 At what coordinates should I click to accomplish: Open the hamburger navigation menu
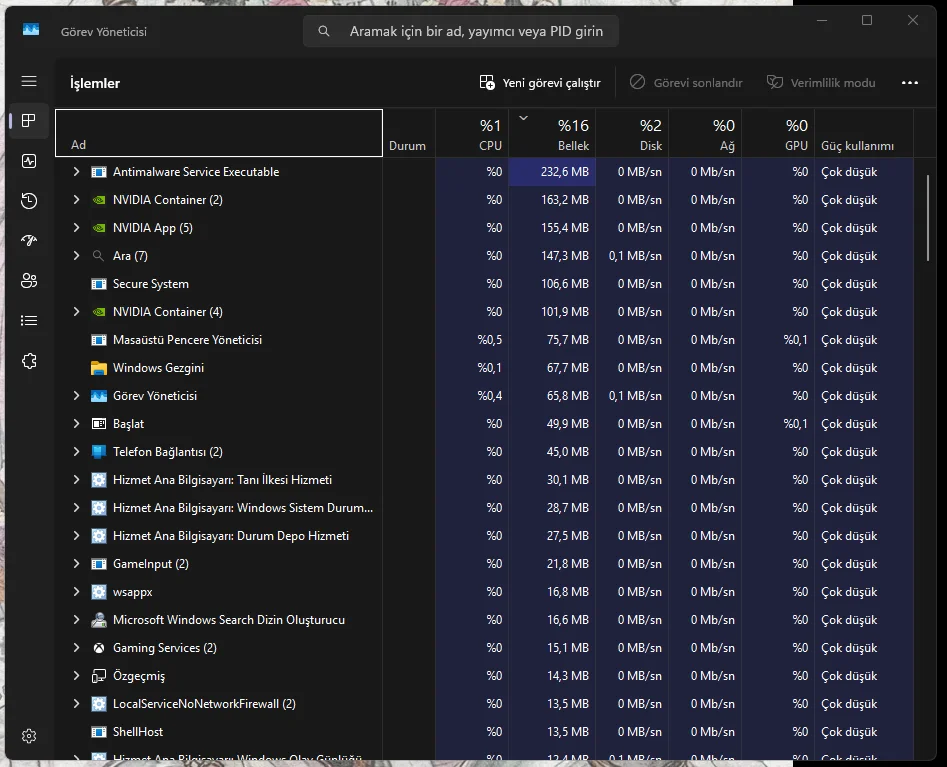click(29, 81)
